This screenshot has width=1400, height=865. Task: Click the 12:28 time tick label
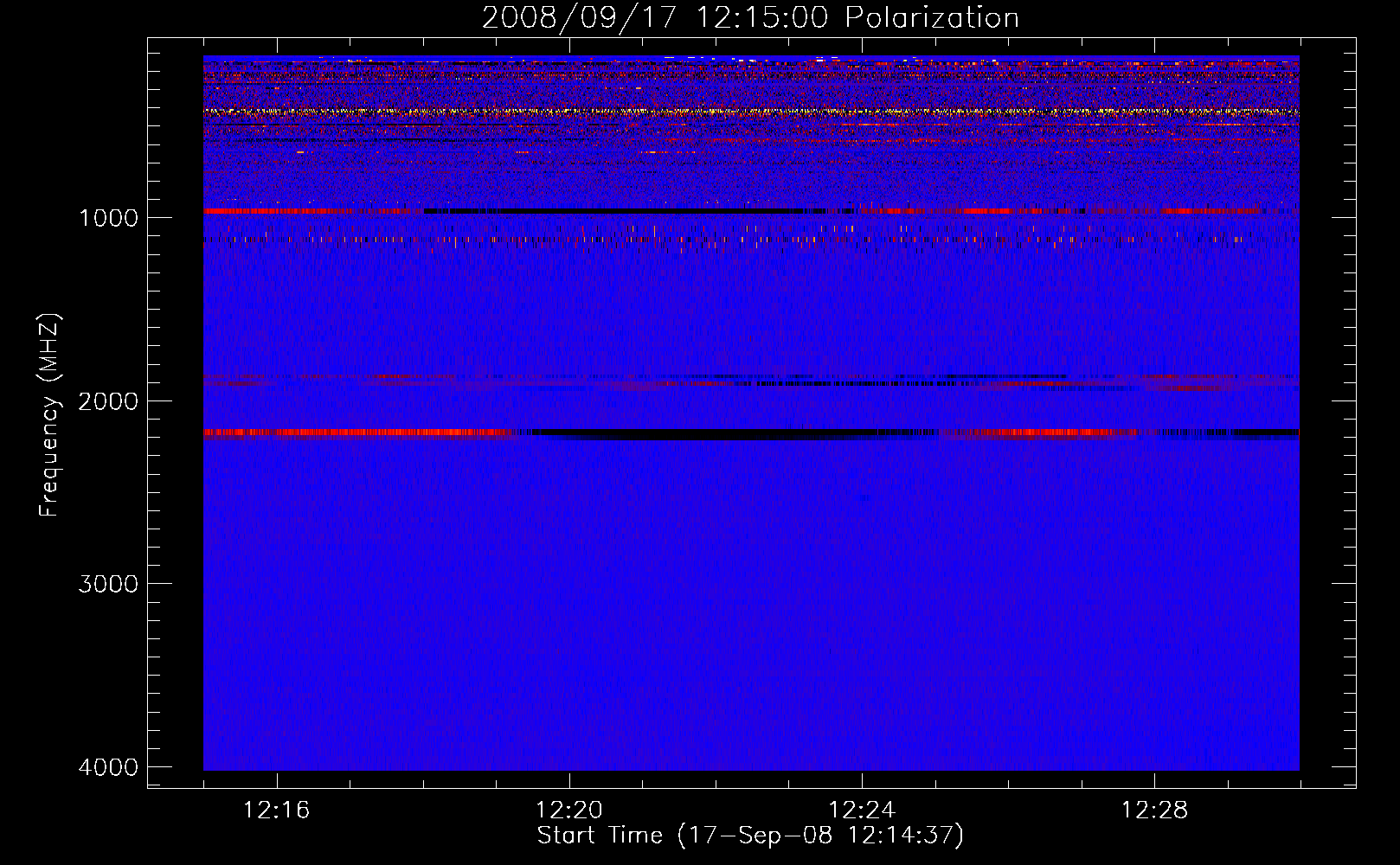[x=1154, y=811]
